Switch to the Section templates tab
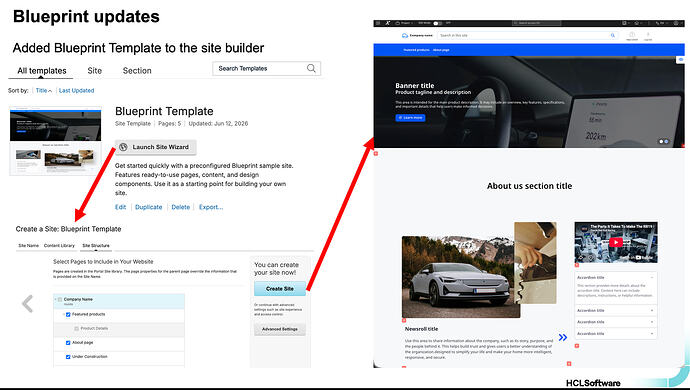This screenshot has height=390, width=690. coord(137,70)
